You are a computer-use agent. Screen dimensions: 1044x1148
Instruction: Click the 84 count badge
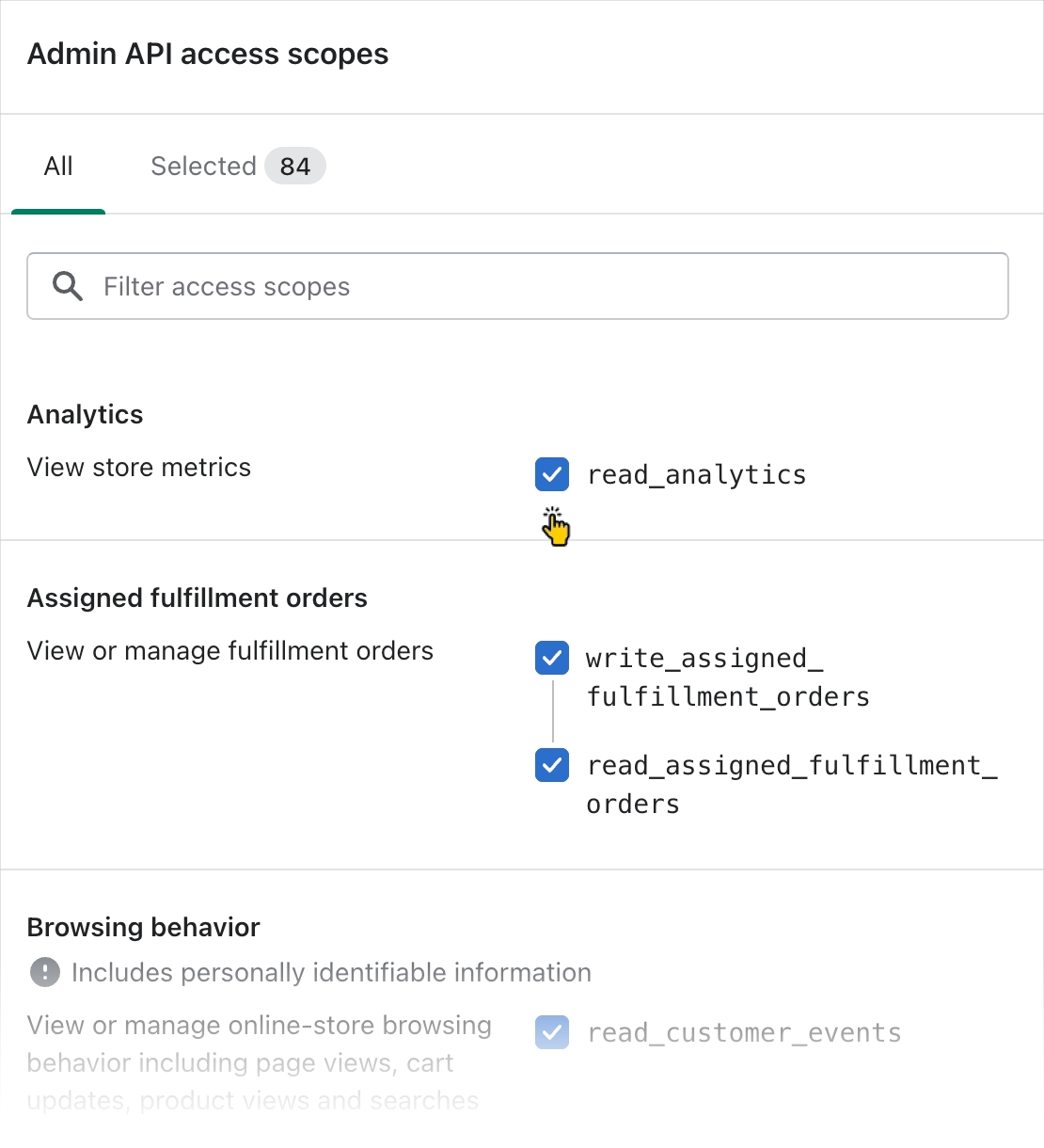click(x=294, y=167)
